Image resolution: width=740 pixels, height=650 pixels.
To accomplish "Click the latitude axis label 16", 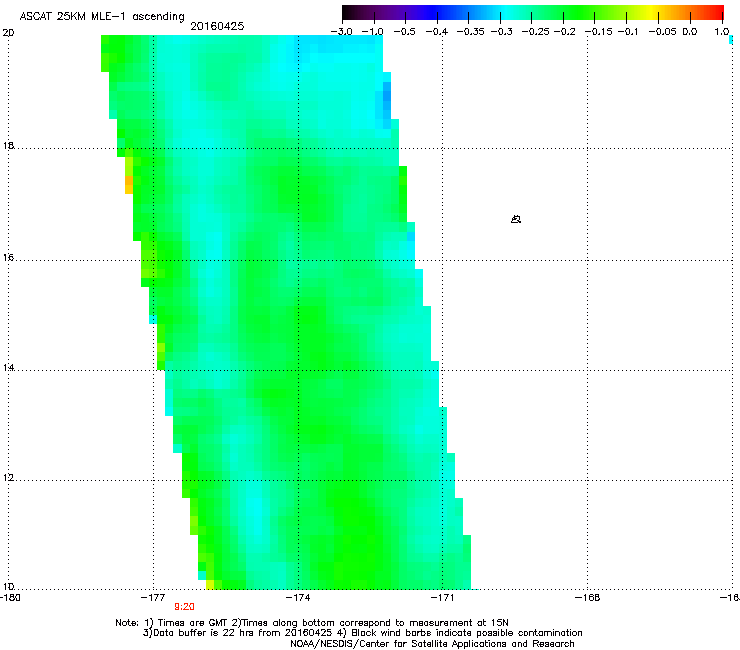I will tap(8, 258).
